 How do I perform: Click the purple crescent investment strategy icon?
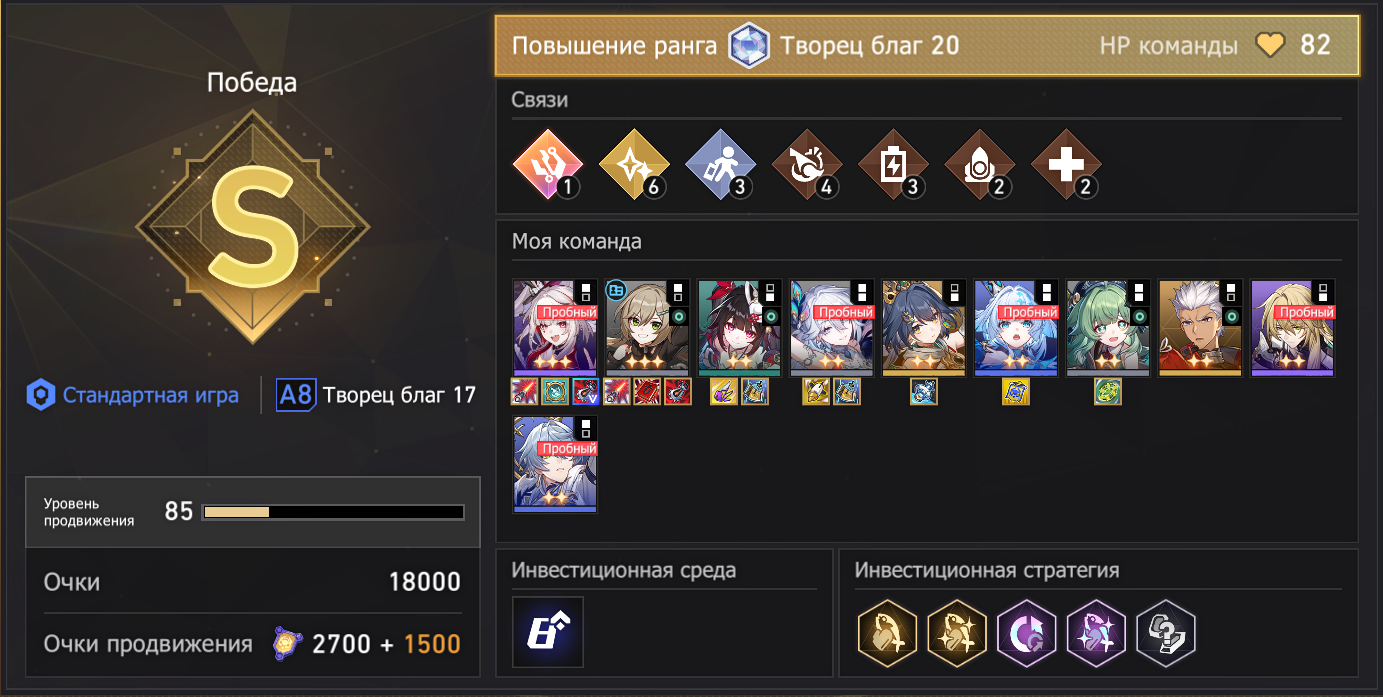pos(1027,632)
